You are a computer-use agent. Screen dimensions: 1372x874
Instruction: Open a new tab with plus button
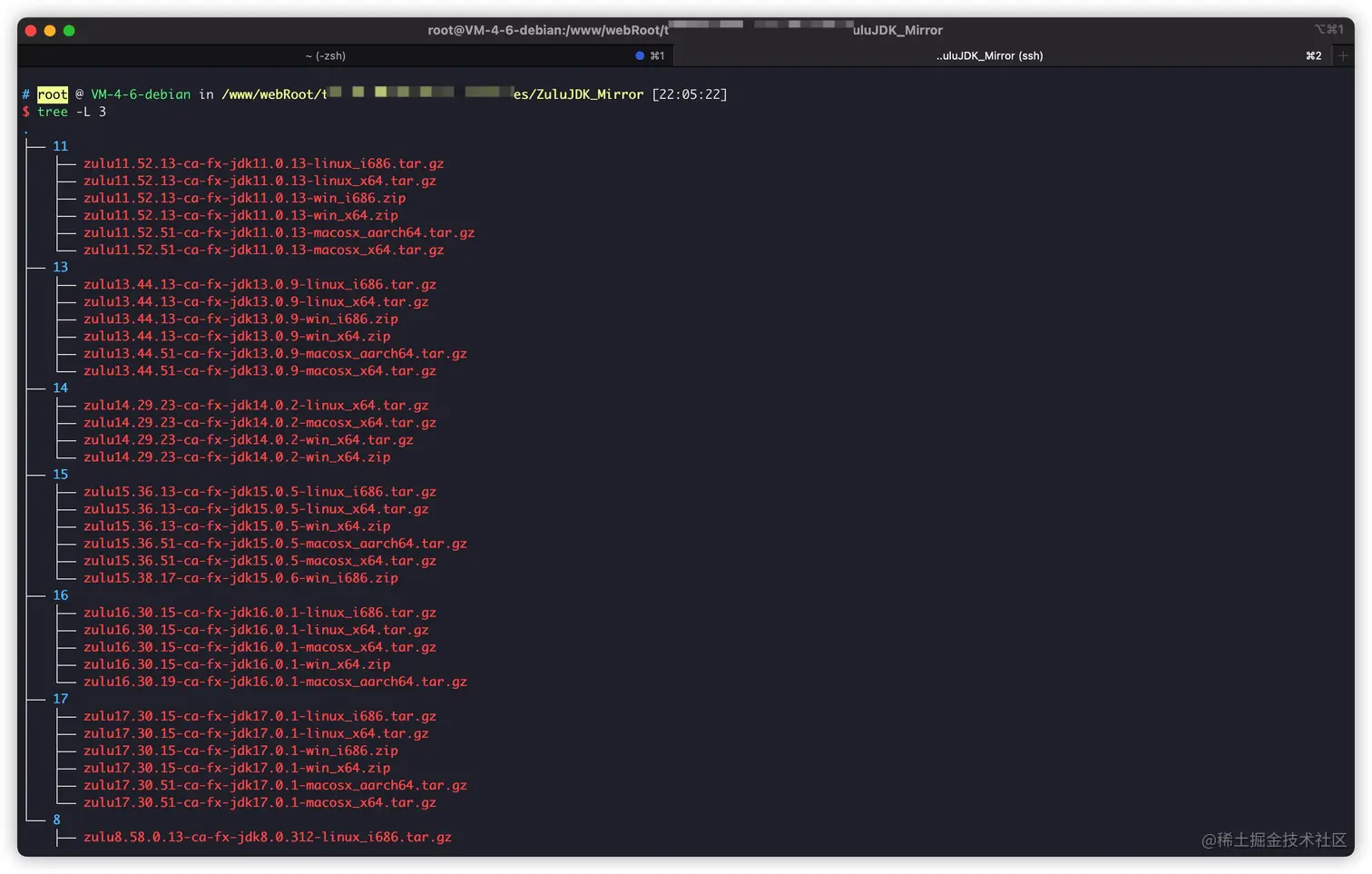[x=1344, y=56]
